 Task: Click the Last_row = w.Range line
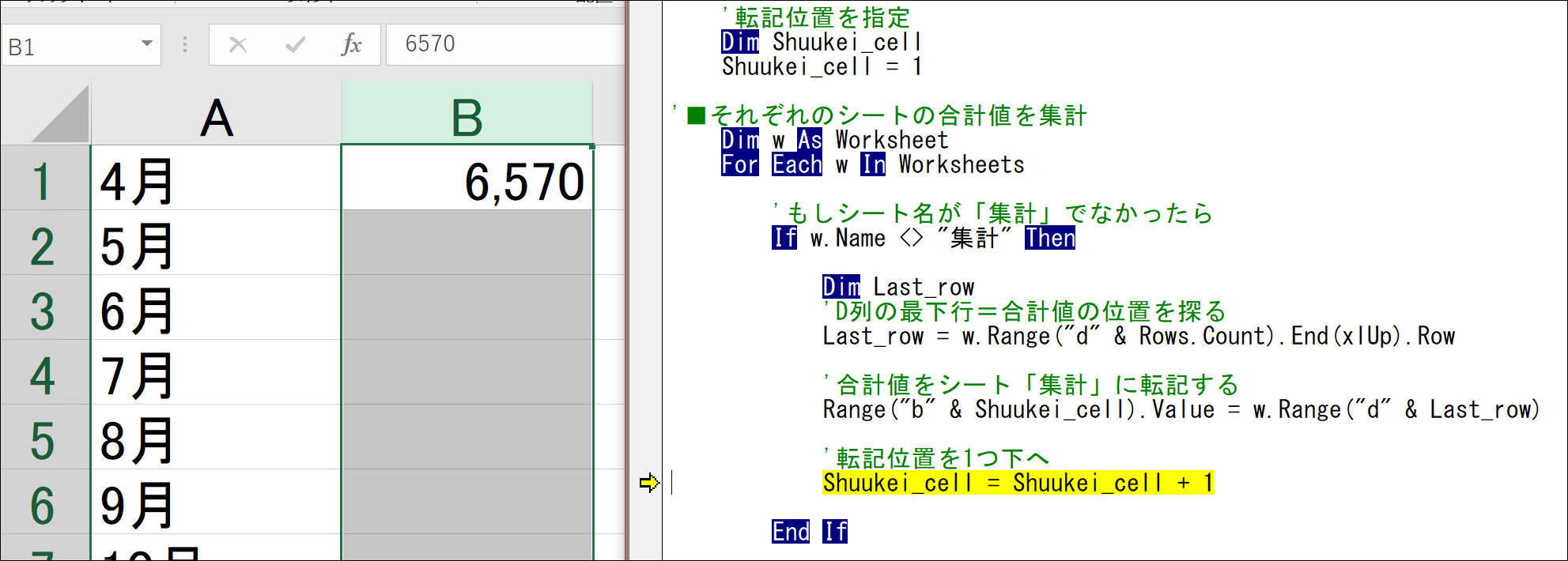click(1139, 336)
